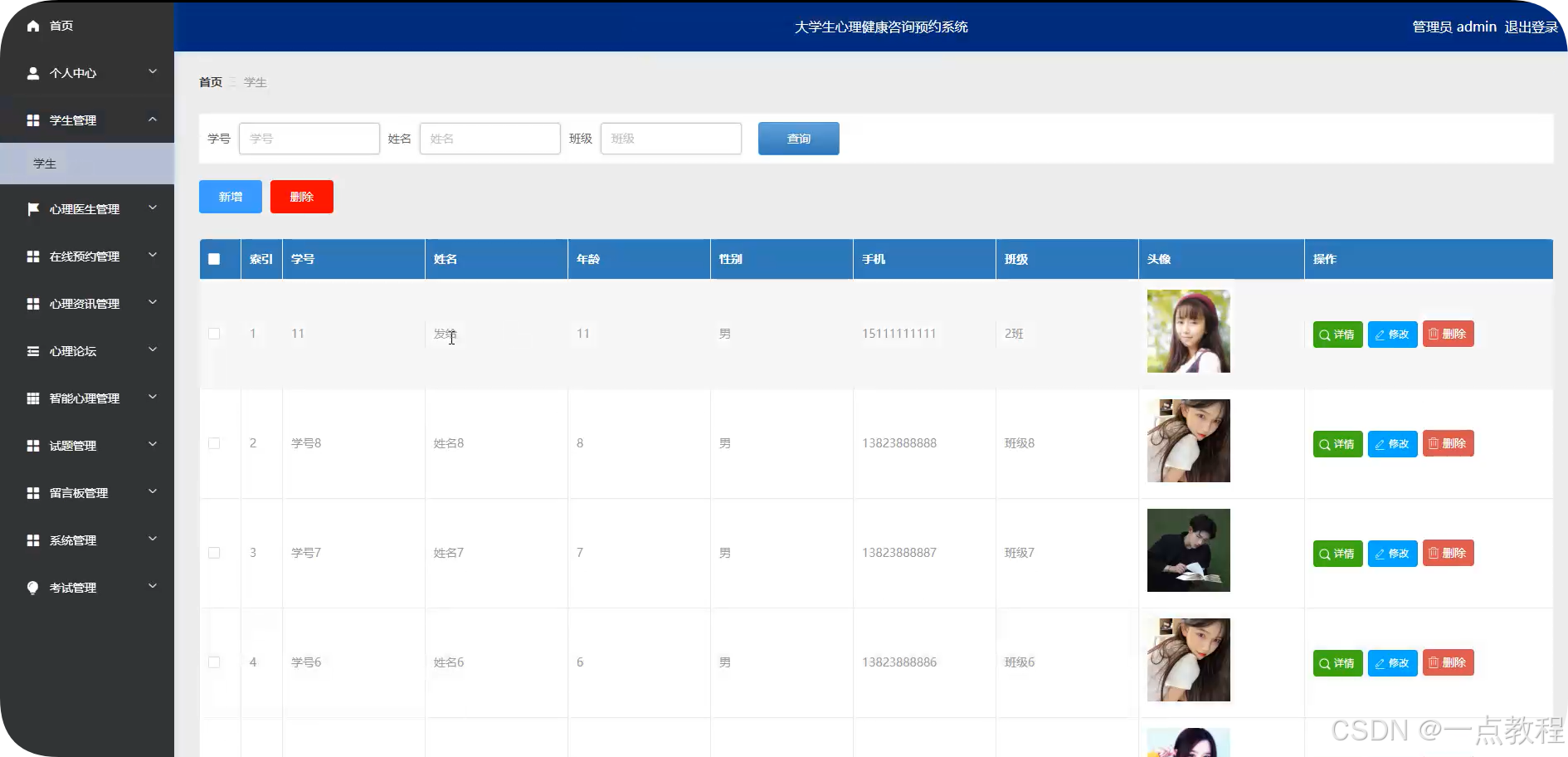The height and width of the screenshot is (757, 1568).
Task: Click the flag icon beside 心理医生管理
Action: click(x=33, y=209)
